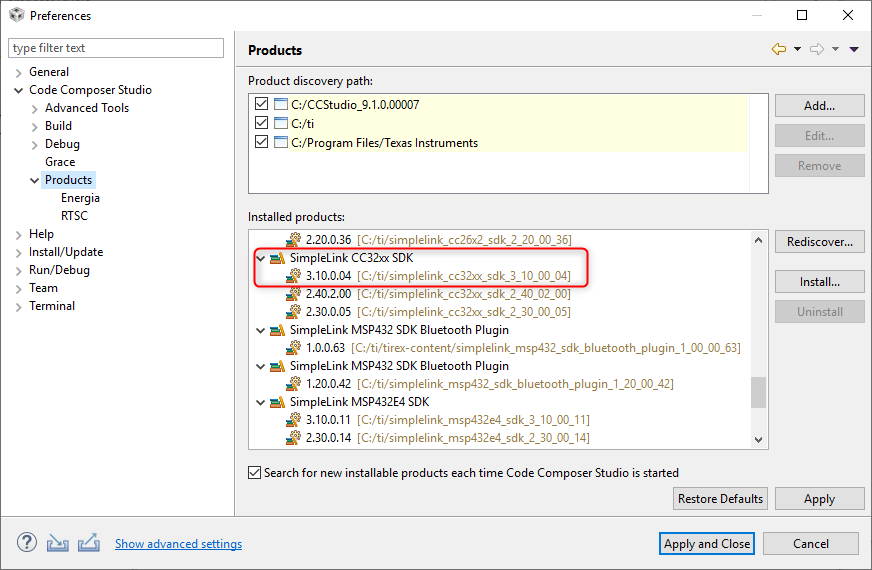872x570 pixels.
Task: Expand the Build preferences node
Action: 35,126
